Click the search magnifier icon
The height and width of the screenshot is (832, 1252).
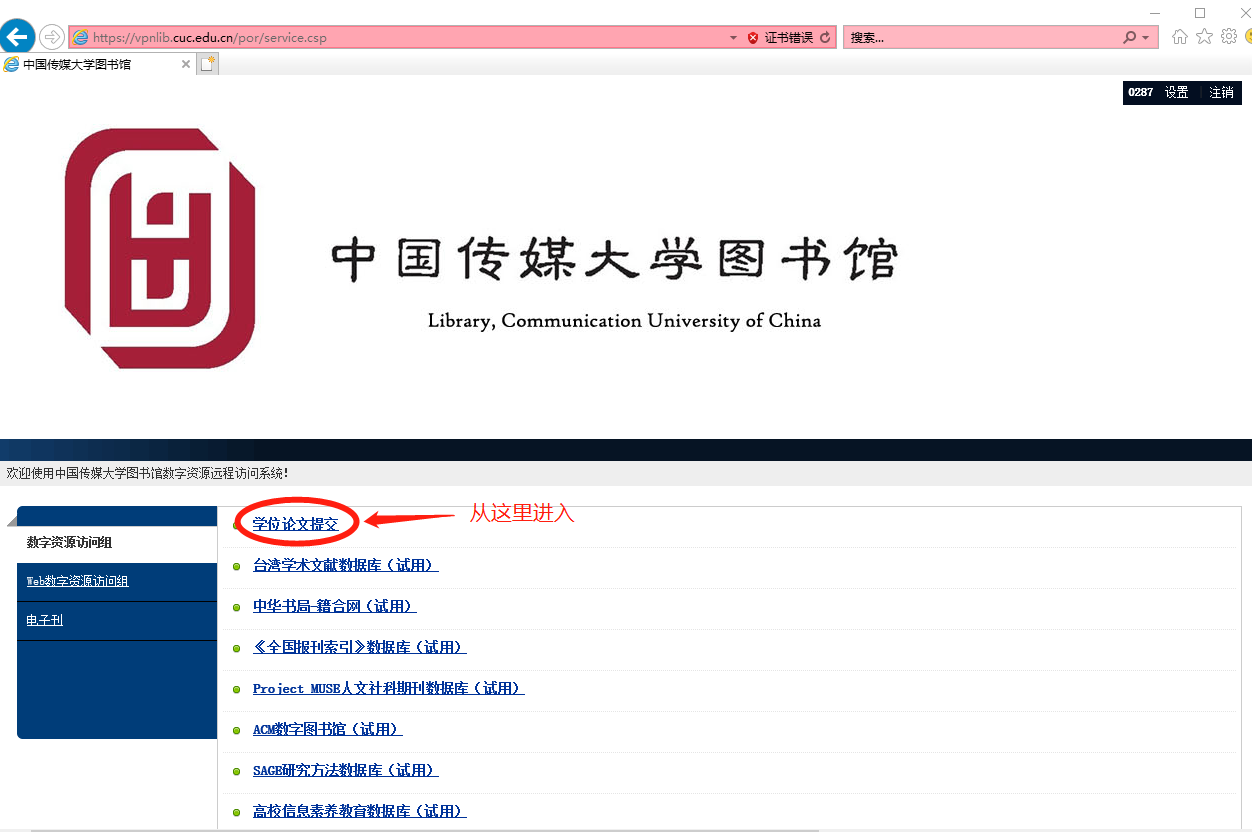(x=1130, y=38)
